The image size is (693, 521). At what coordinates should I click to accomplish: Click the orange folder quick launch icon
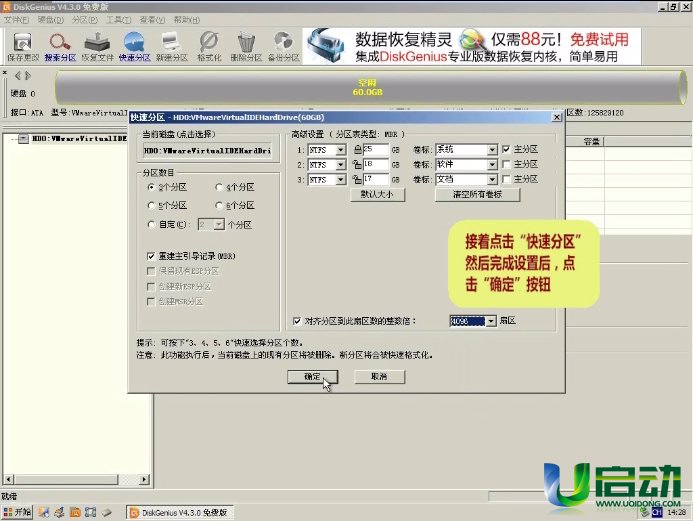pos(75,512)
